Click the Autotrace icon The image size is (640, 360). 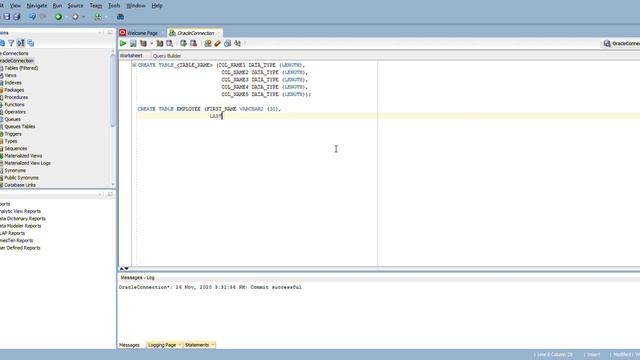(x=160, y=43)
